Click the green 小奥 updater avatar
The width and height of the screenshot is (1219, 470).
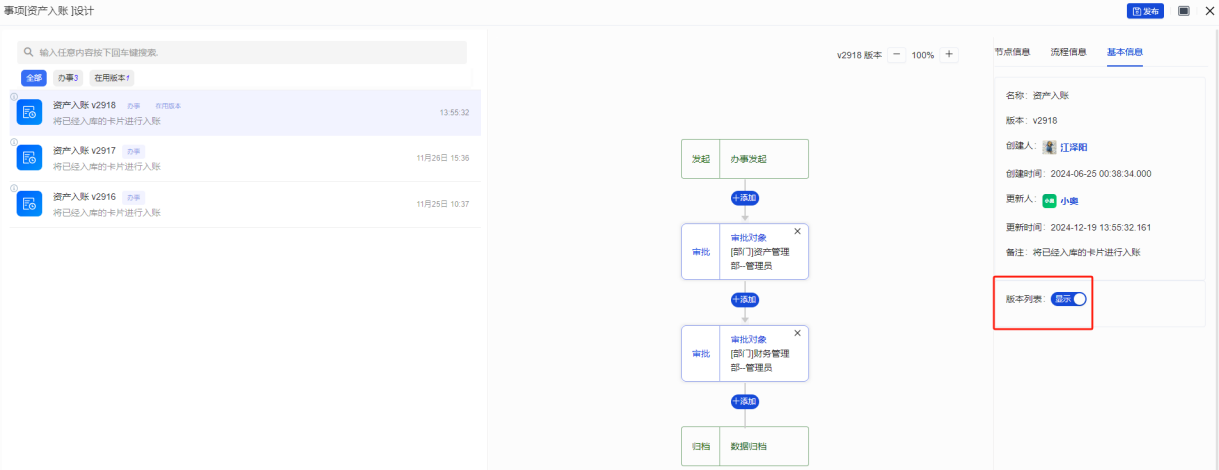(x=1049, y=200)
